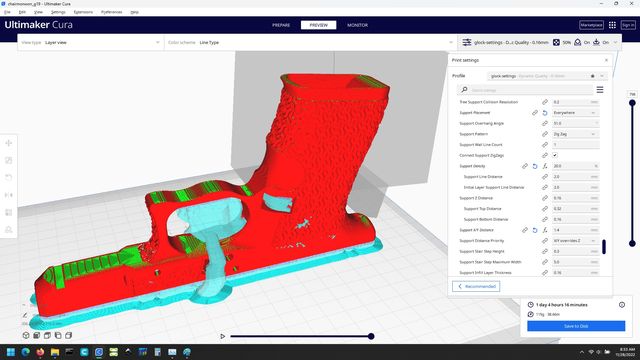Switch to 3D view camera cube icon

tap(26, 335)
